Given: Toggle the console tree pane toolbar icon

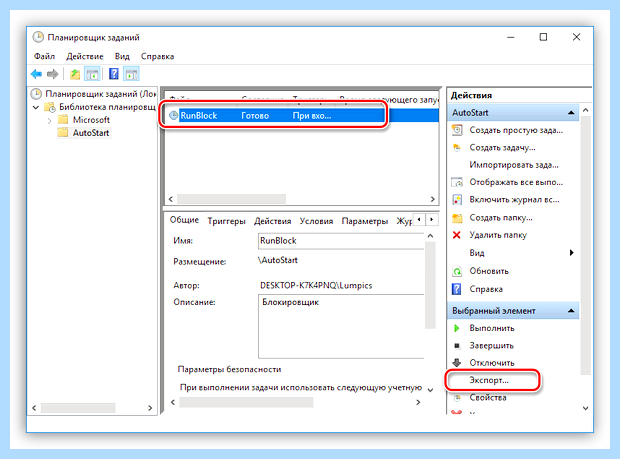Looking at the screenshot, I should click(93, 74).
